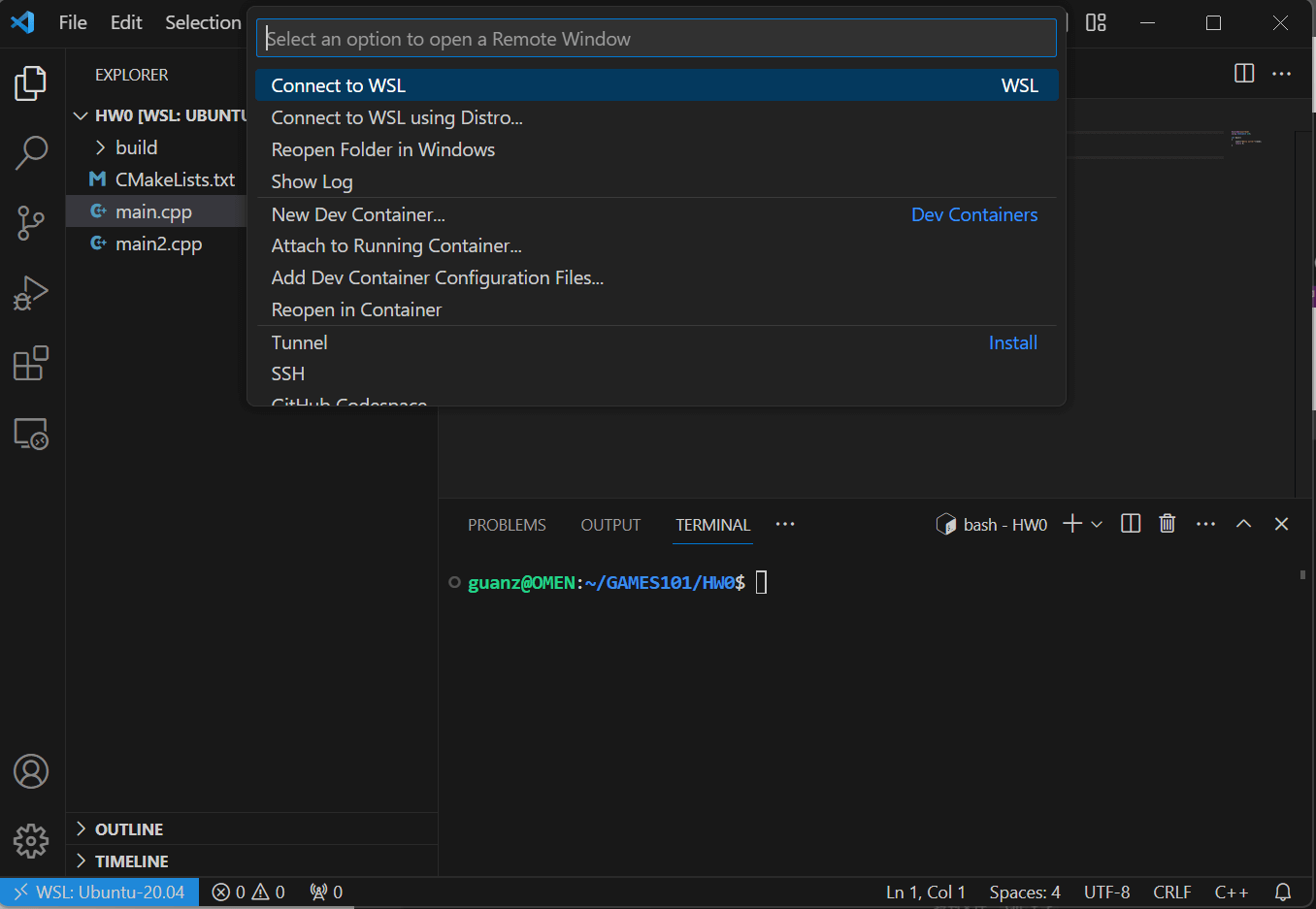Click the editor minimap preview
This screenshot has width=1316, height=909.
click(x=1246, y=138)
